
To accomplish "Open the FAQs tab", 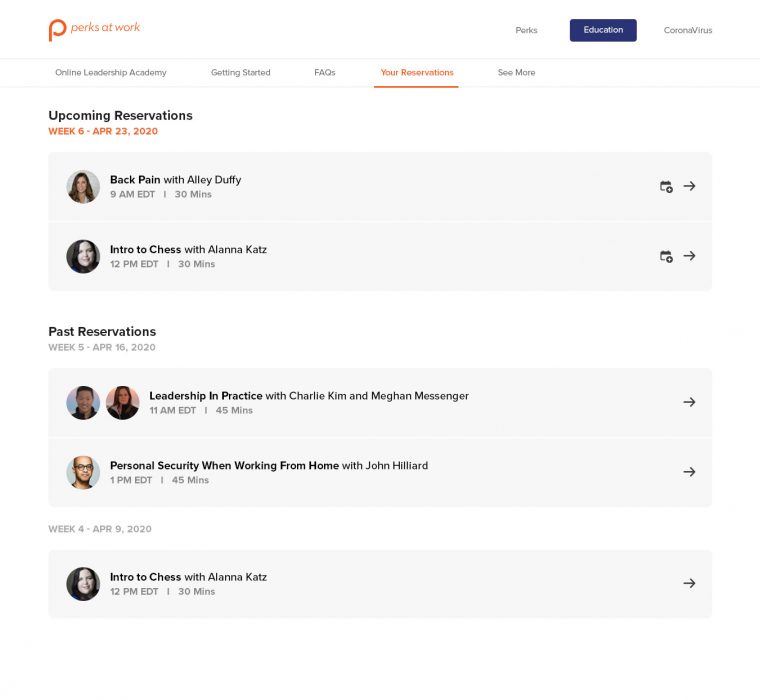I will point(324,73).
